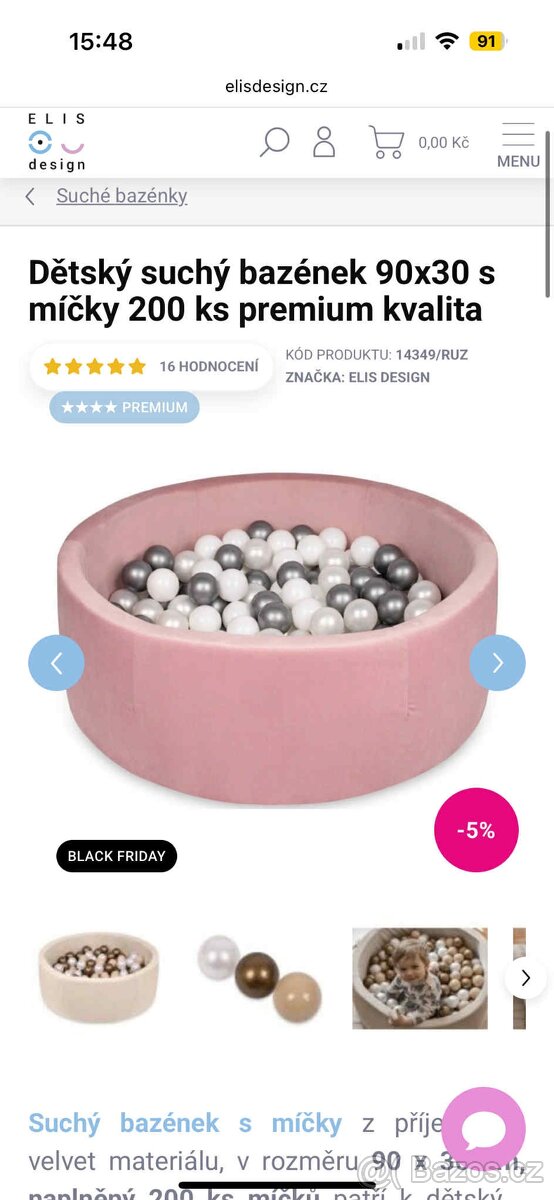
Task: Show next product image with right arrow
Action: click(497, 662)
